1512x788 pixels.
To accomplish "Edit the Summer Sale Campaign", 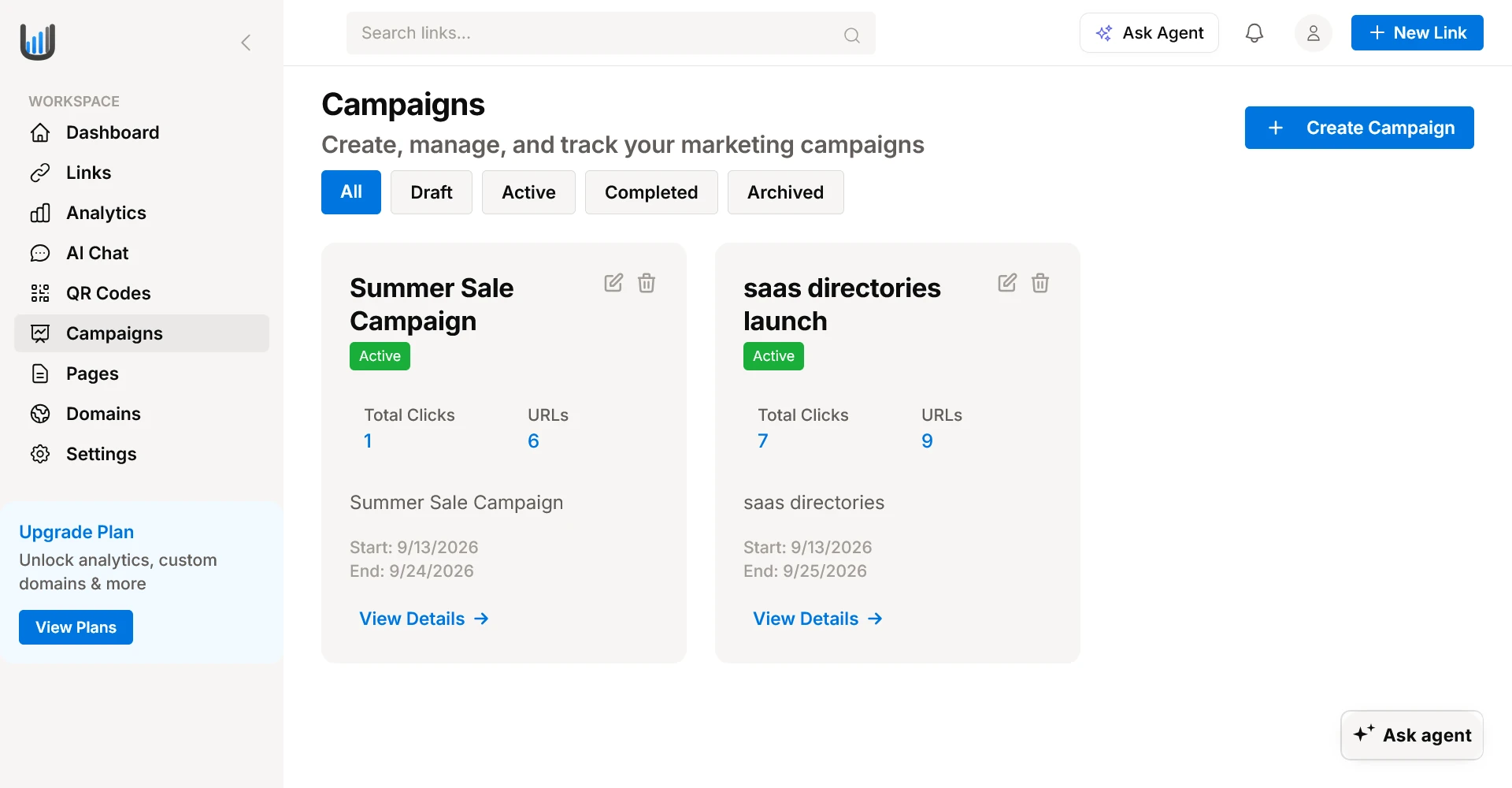I will (x=613, y=283).
